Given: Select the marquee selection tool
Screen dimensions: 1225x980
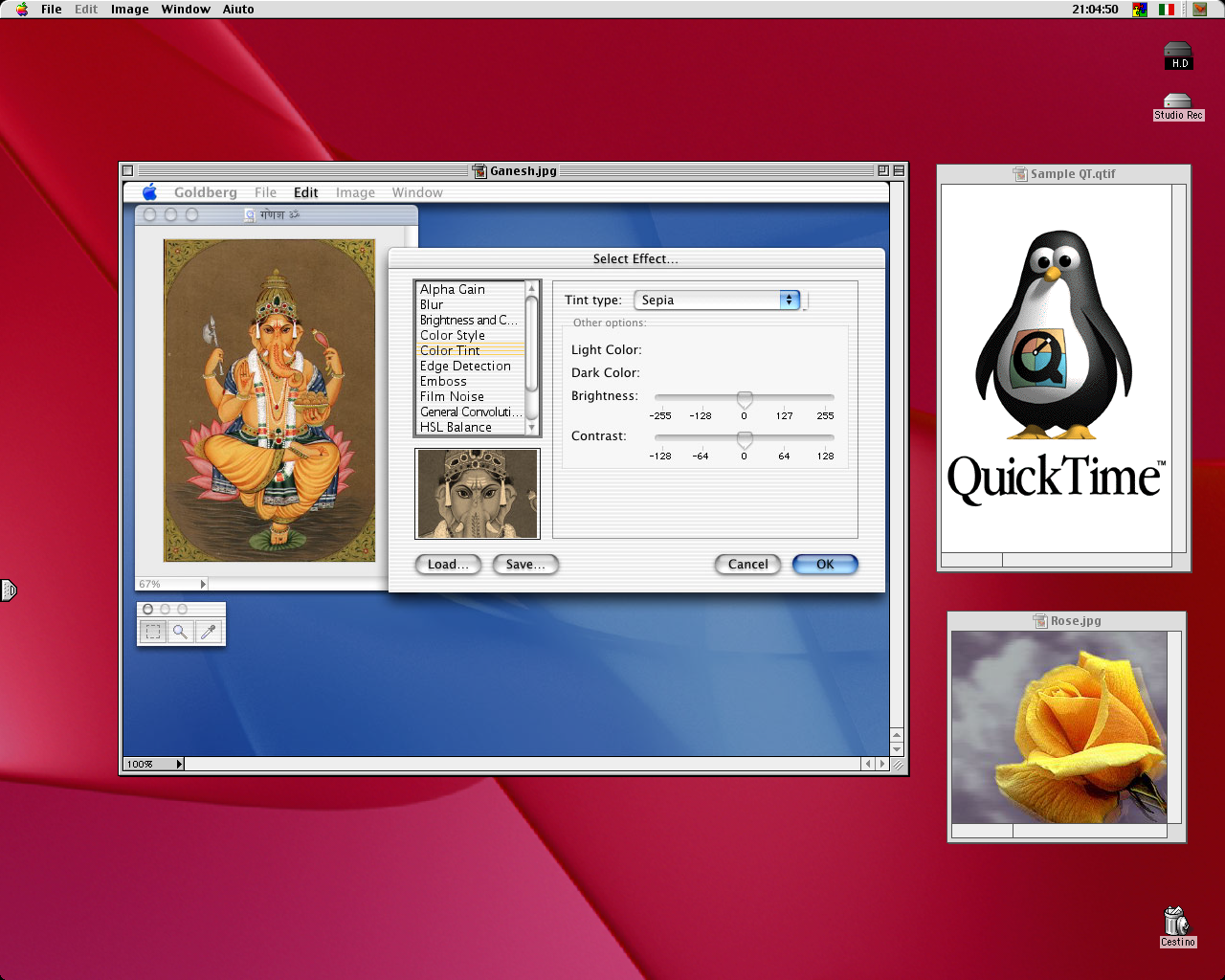Looking at the screenshot, I should (x=153, y=632).
